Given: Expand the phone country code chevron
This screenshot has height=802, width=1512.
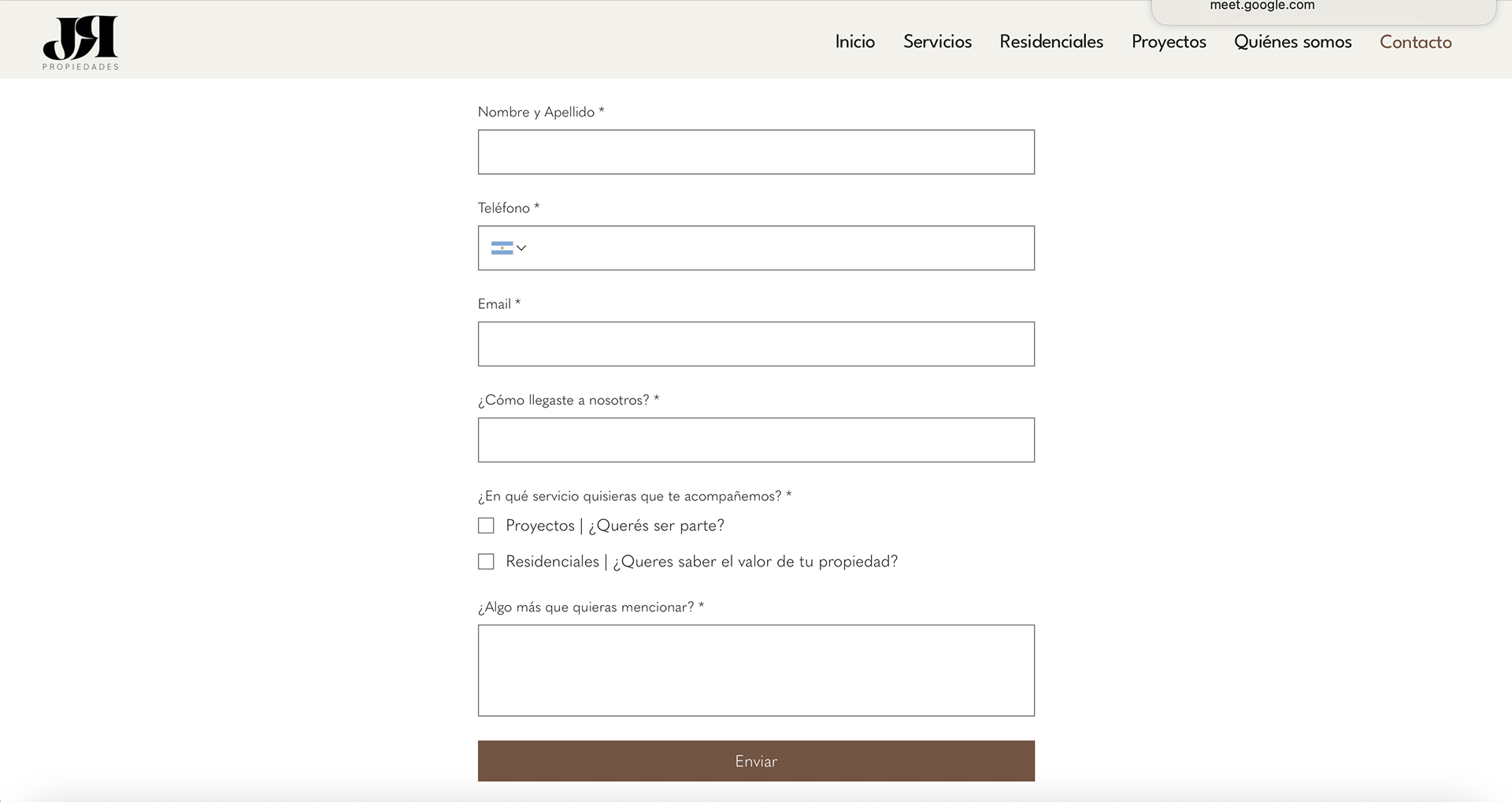Looking at the screenshot, I should [x=521, y=248].
